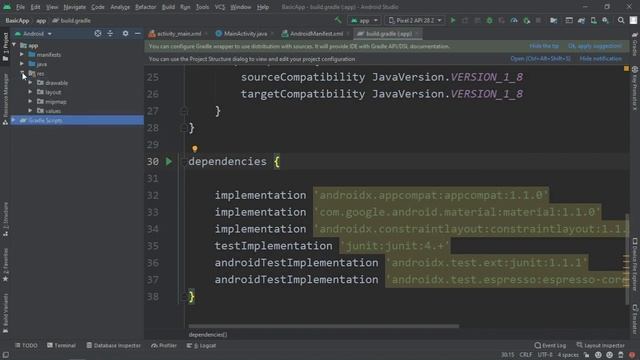Screen dimensions: 640x360
Task: Open the Database Inspector tool window
Action: tap(113, 346)
